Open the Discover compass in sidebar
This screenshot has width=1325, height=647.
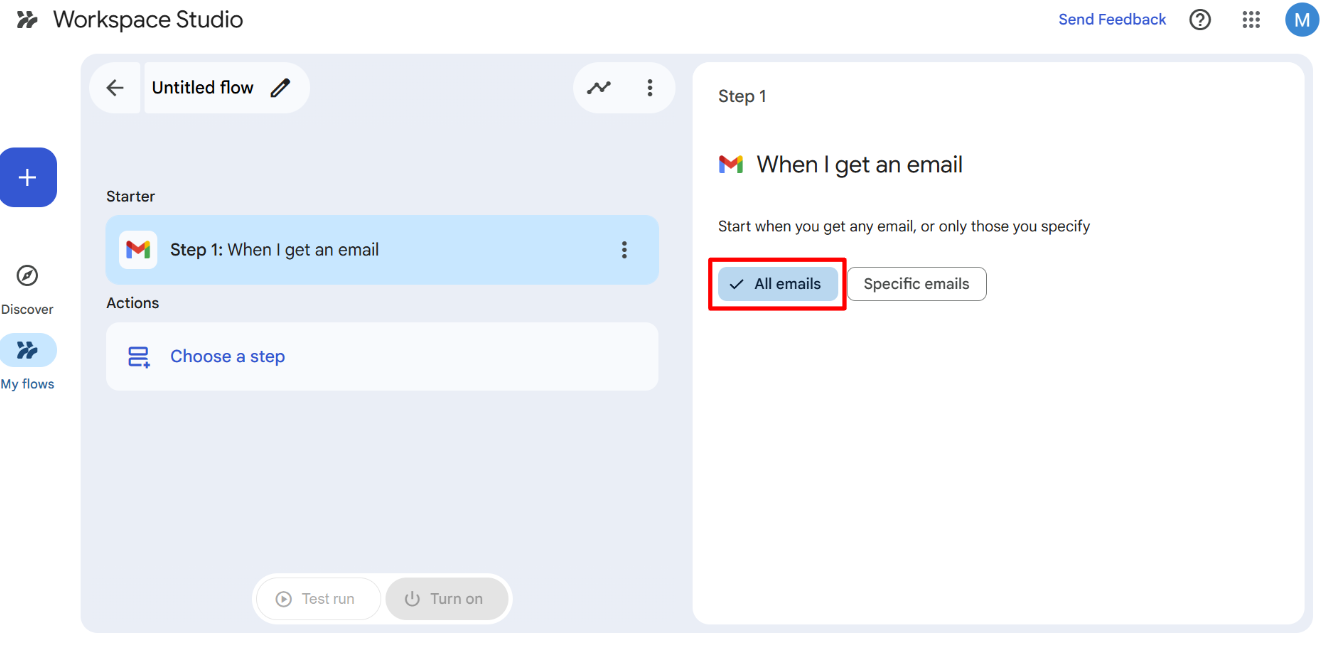(28, 276)
